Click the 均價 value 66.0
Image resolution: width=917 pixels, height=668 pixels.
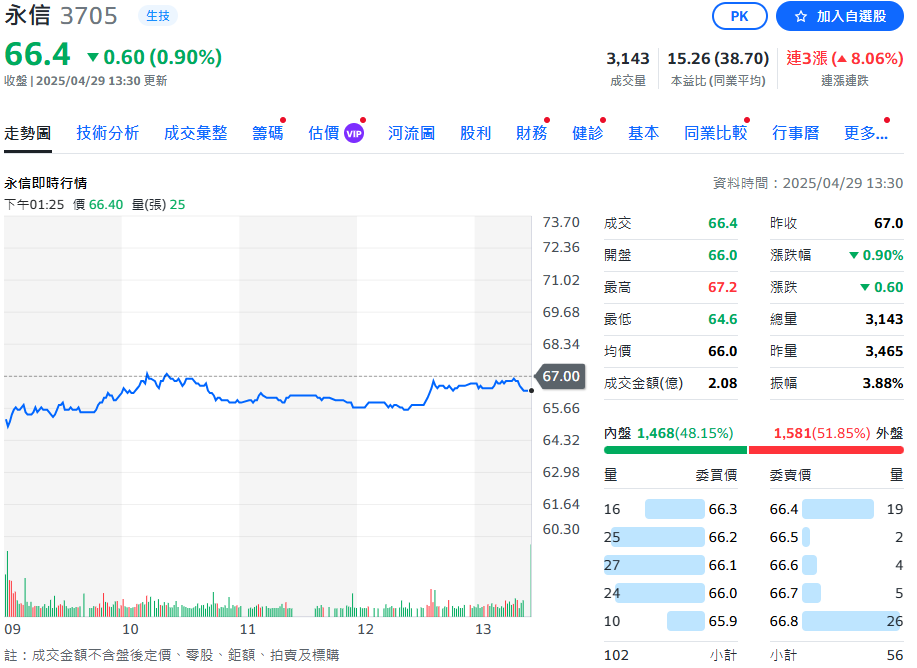pyautogui.click(x=722, y=352)
